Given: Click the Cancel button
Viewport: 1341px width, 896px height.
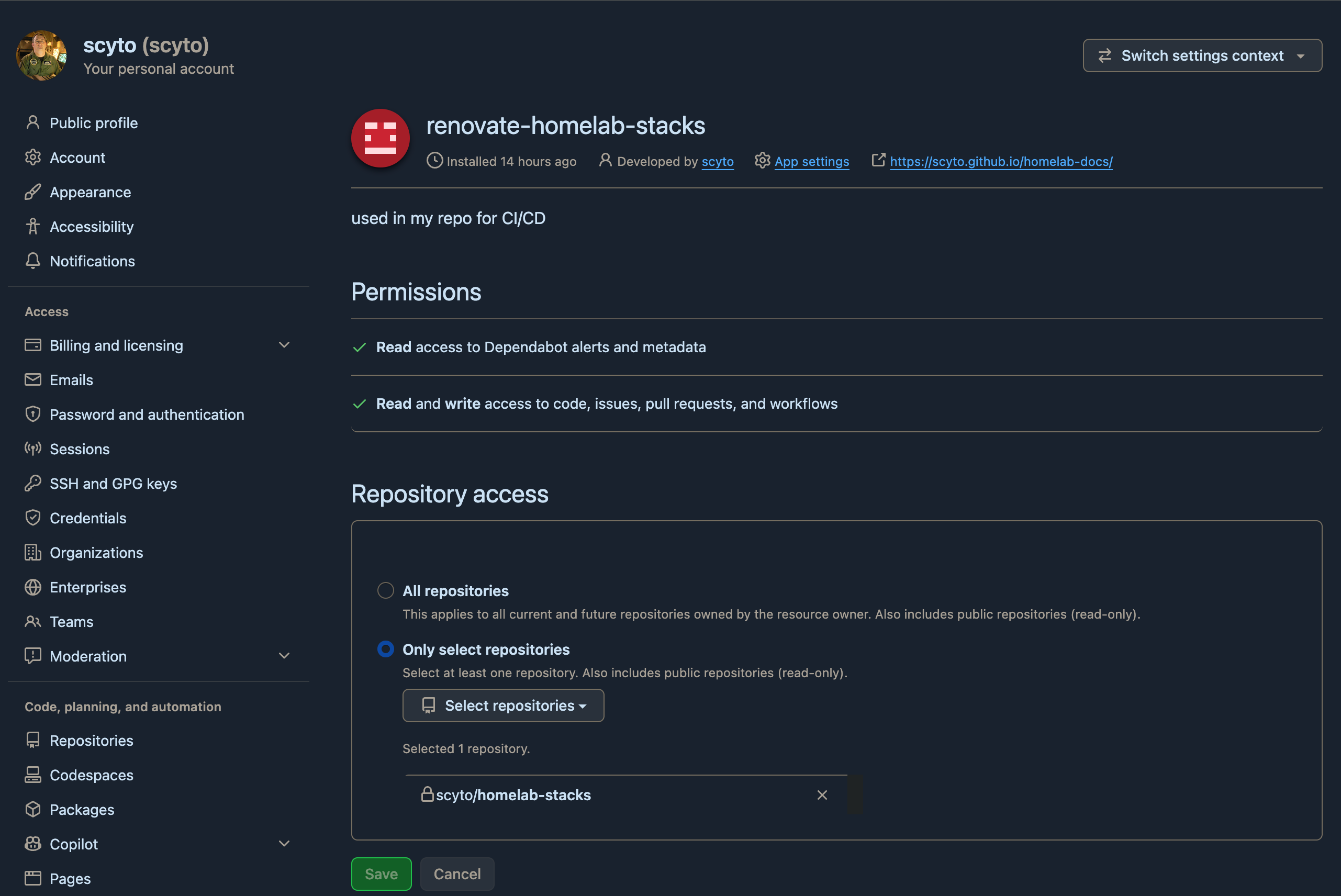Looking at the screenshot, I should click(x=457, y=873).
